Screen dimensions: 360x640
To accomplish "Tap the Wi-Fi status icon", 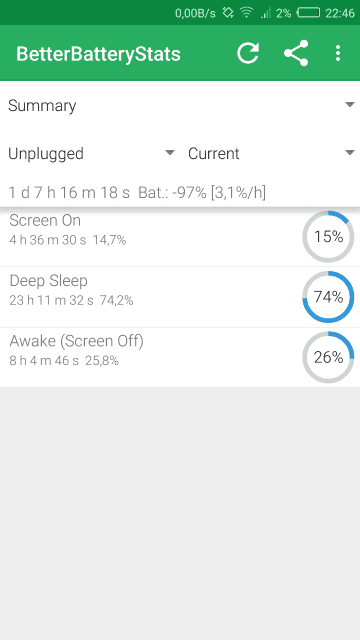I will [x=247, y=13].
